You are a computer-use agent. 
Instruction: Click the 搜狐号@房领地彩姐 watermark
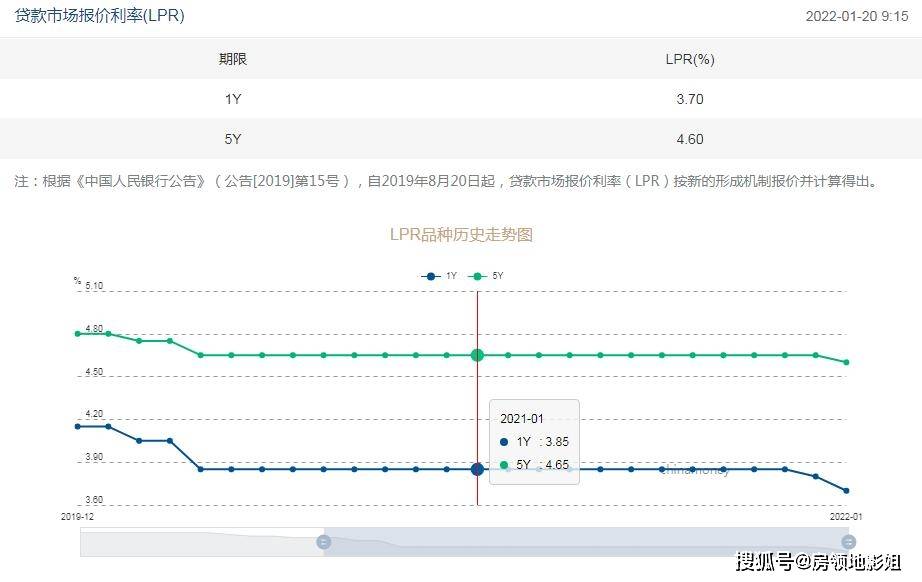[818, 562]
